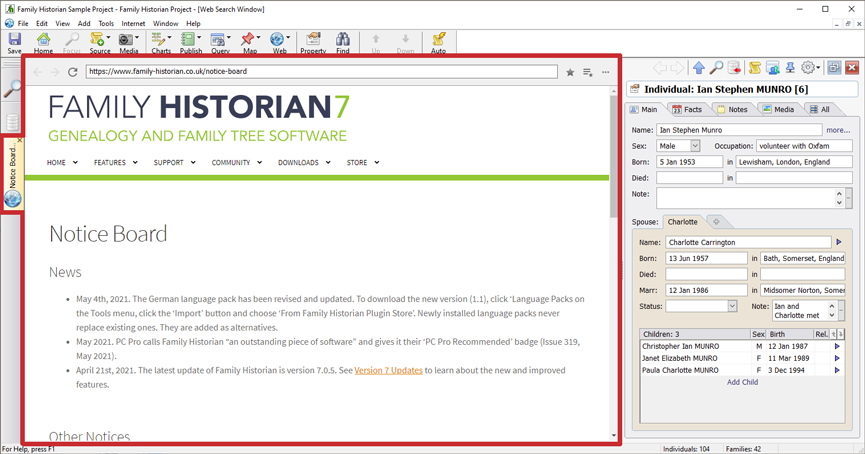Click the URL address field
This screenshot has height=454, width=865.
pos(321,72)
